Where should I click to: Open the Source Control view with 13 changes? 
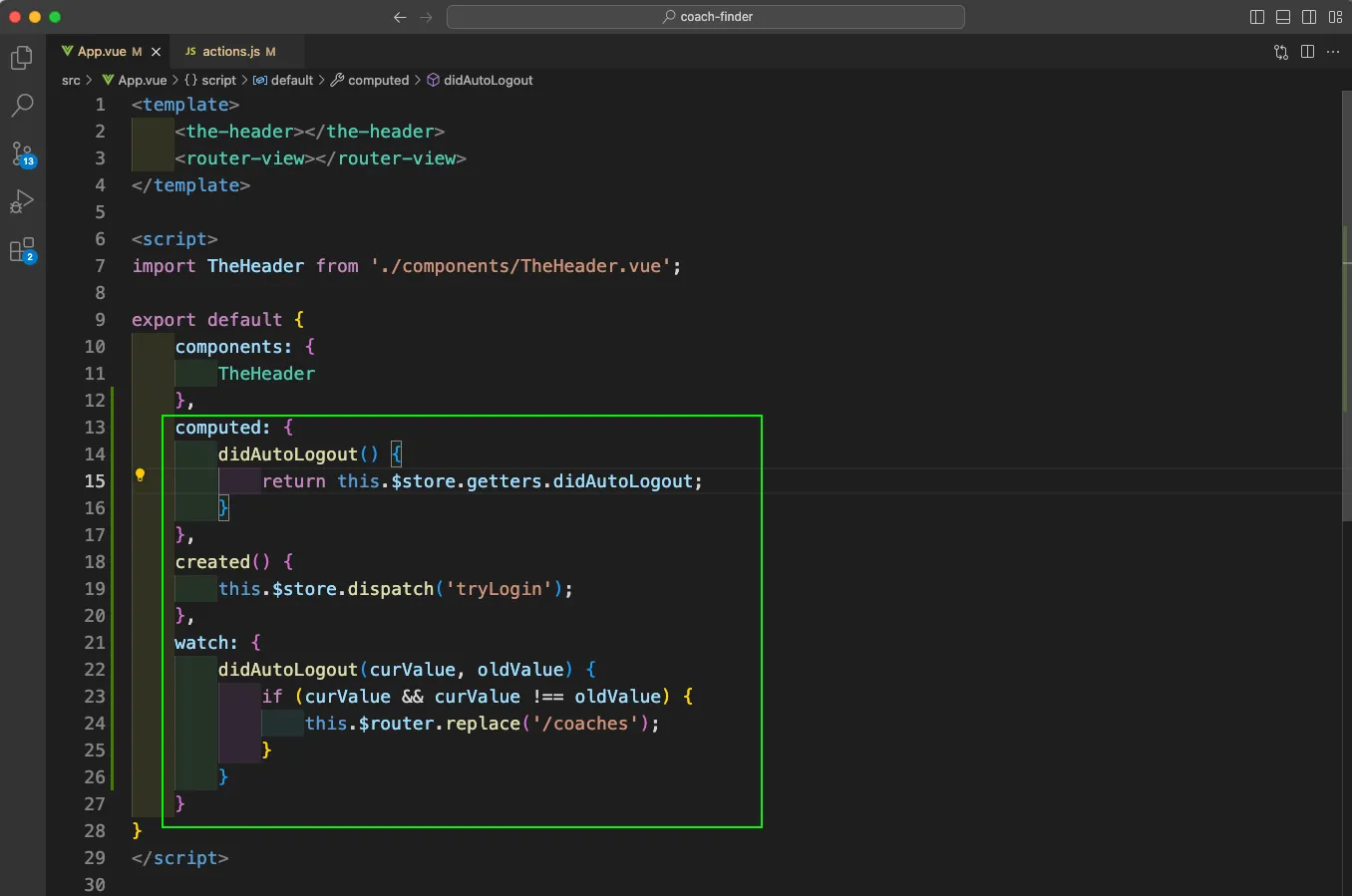tap(22, 153)
